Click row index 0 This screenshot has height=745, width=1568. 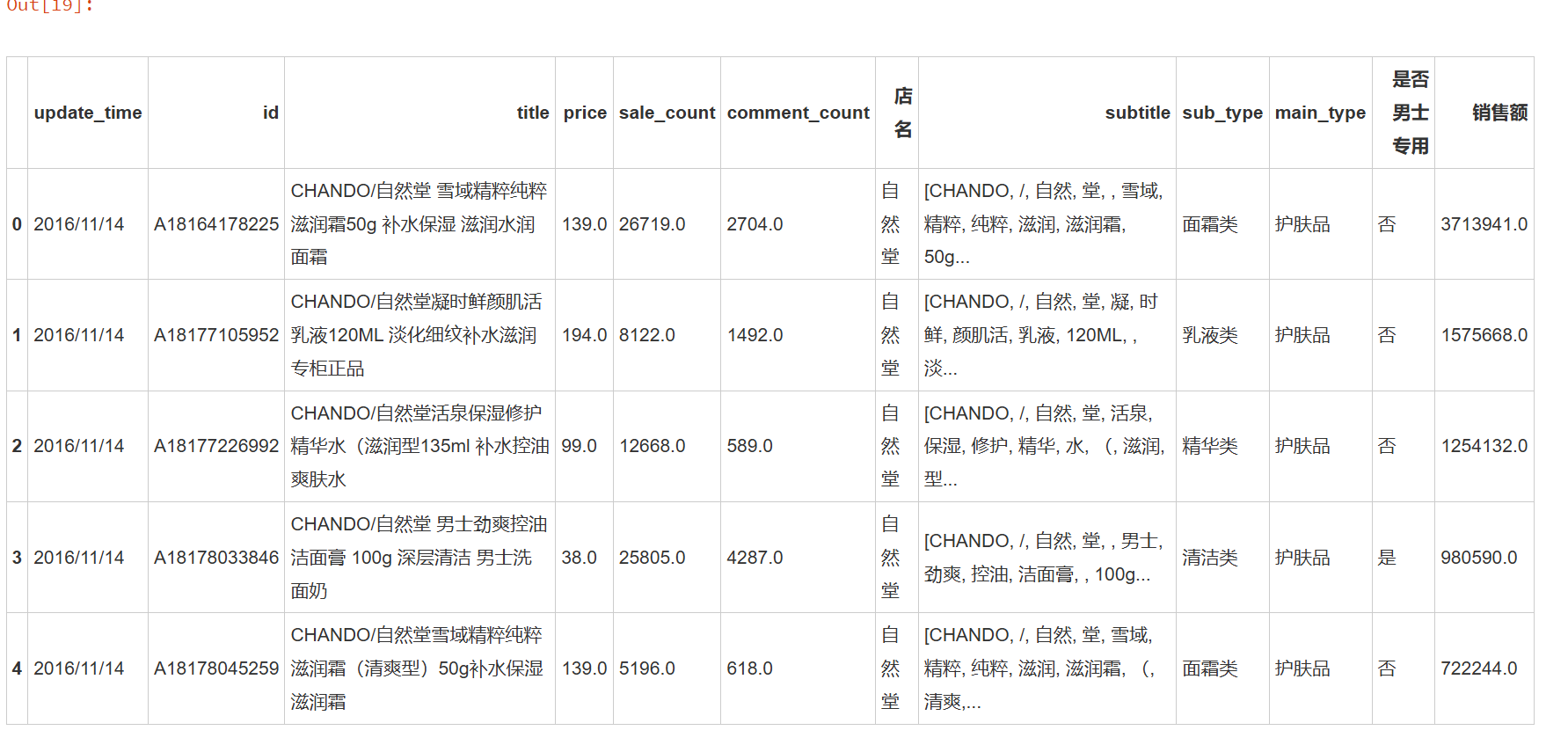tap(17, 224)
